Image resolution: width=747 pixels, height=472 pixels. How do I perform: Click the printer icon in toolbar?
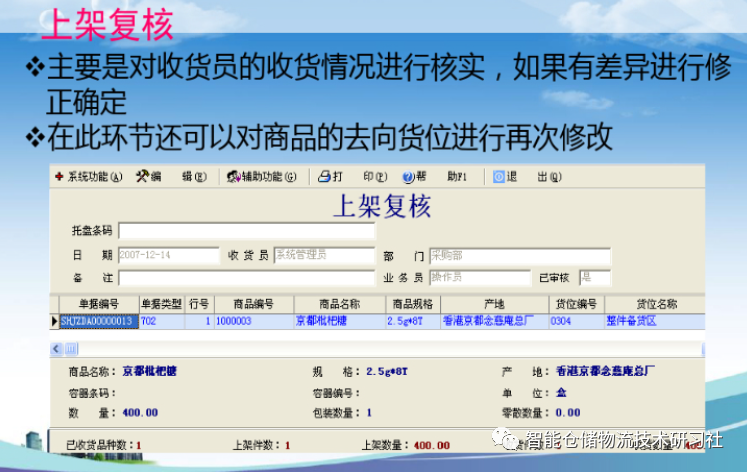point(324,177)
